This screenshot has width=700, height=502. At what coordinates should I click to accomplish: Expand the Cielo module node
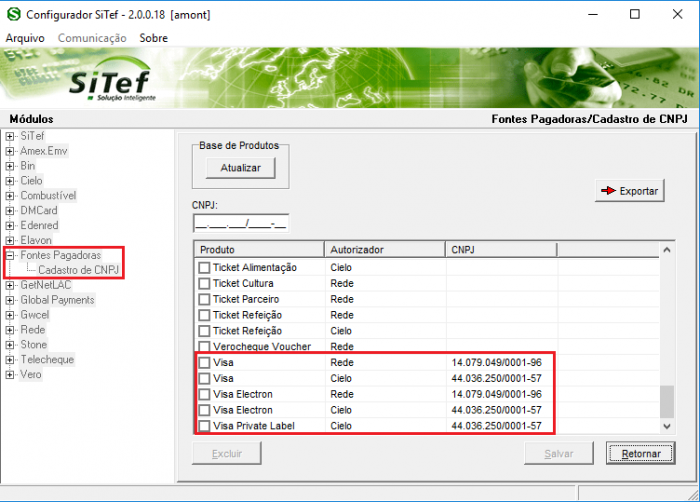(x=9, y=181)
